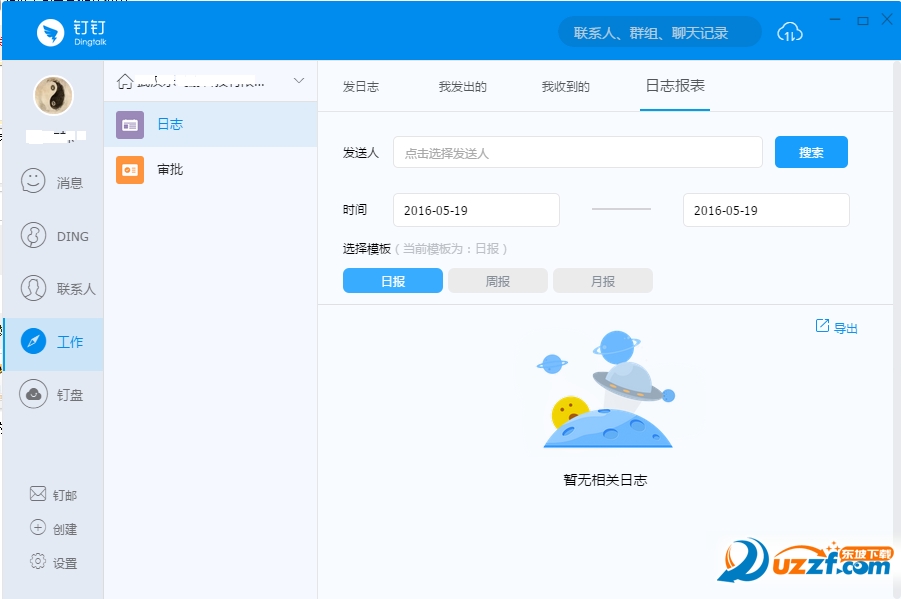Open the end date 2016-05-19 picker
901x599 pixels.
[x=766, y=210]
